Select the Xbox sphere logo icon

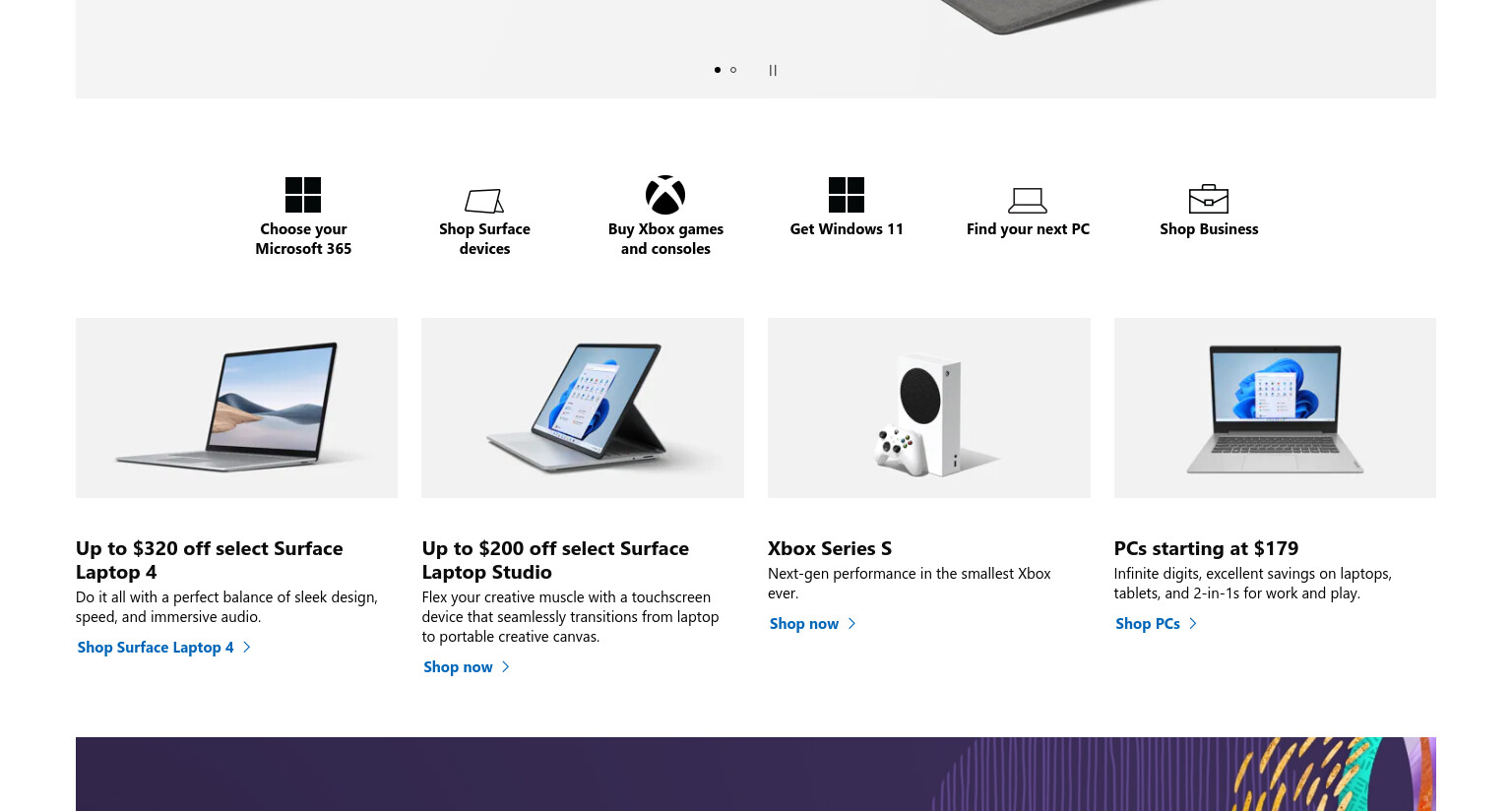click(665, 195)
